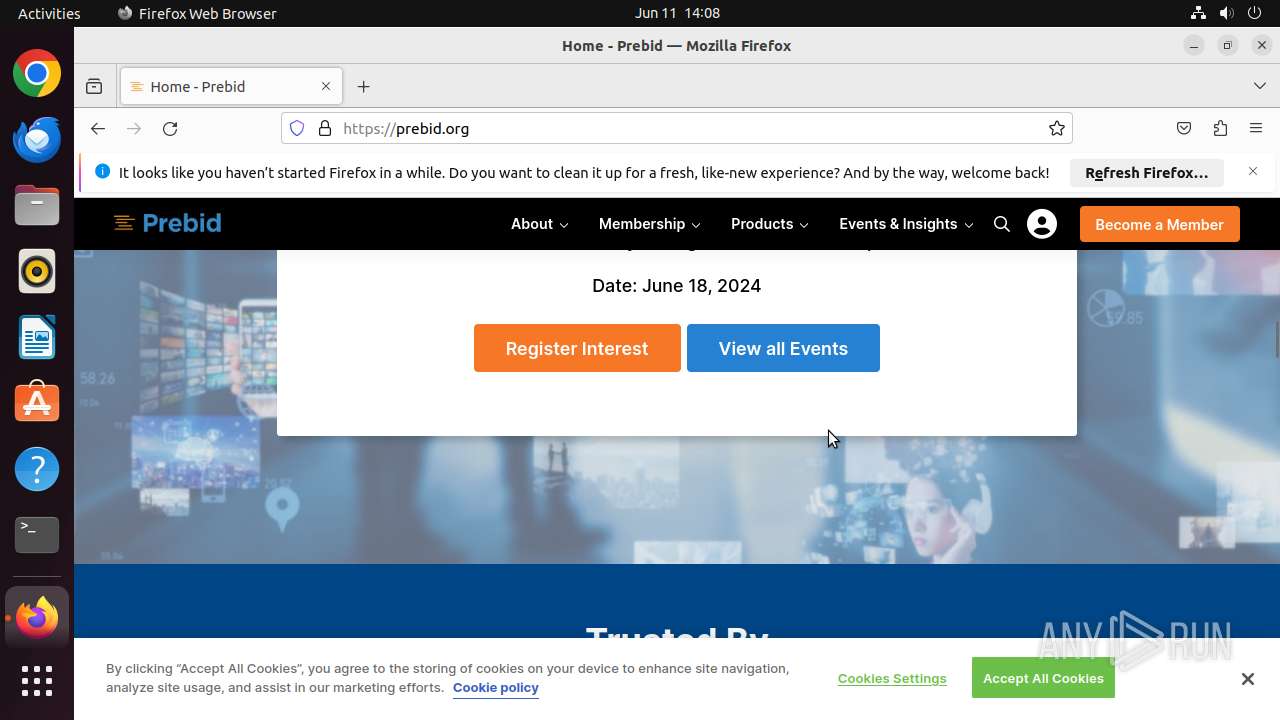Open Firefox Web Browser app menu

click(197, 13)
